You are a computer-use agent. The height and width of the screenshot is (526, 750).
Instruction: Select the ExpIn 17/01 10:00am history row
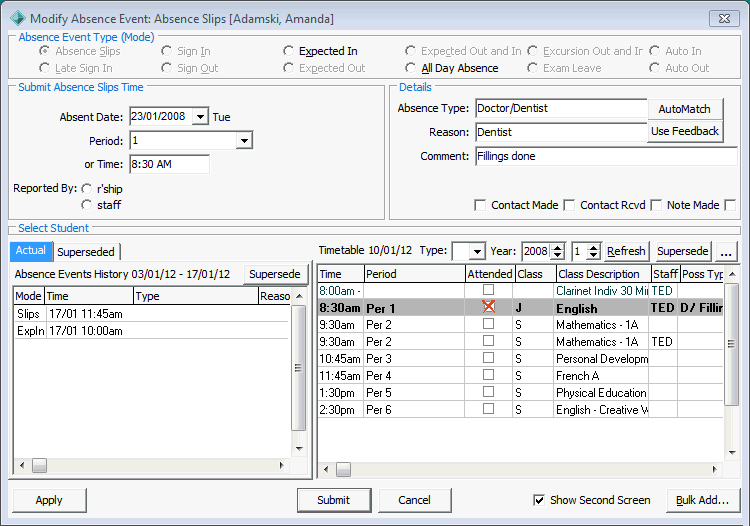click(151, 331)
